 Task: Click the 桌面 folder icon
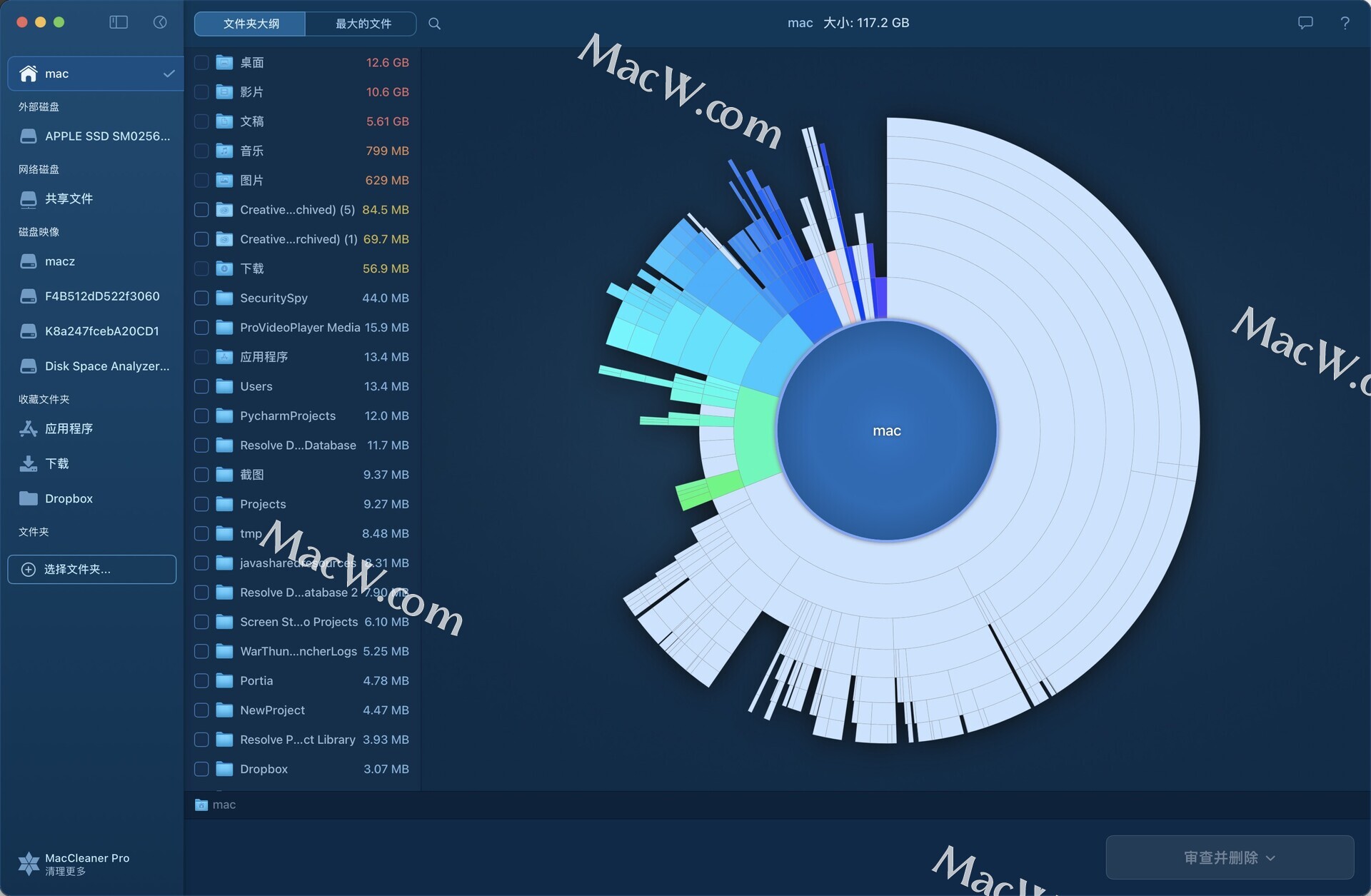(224, 62)
